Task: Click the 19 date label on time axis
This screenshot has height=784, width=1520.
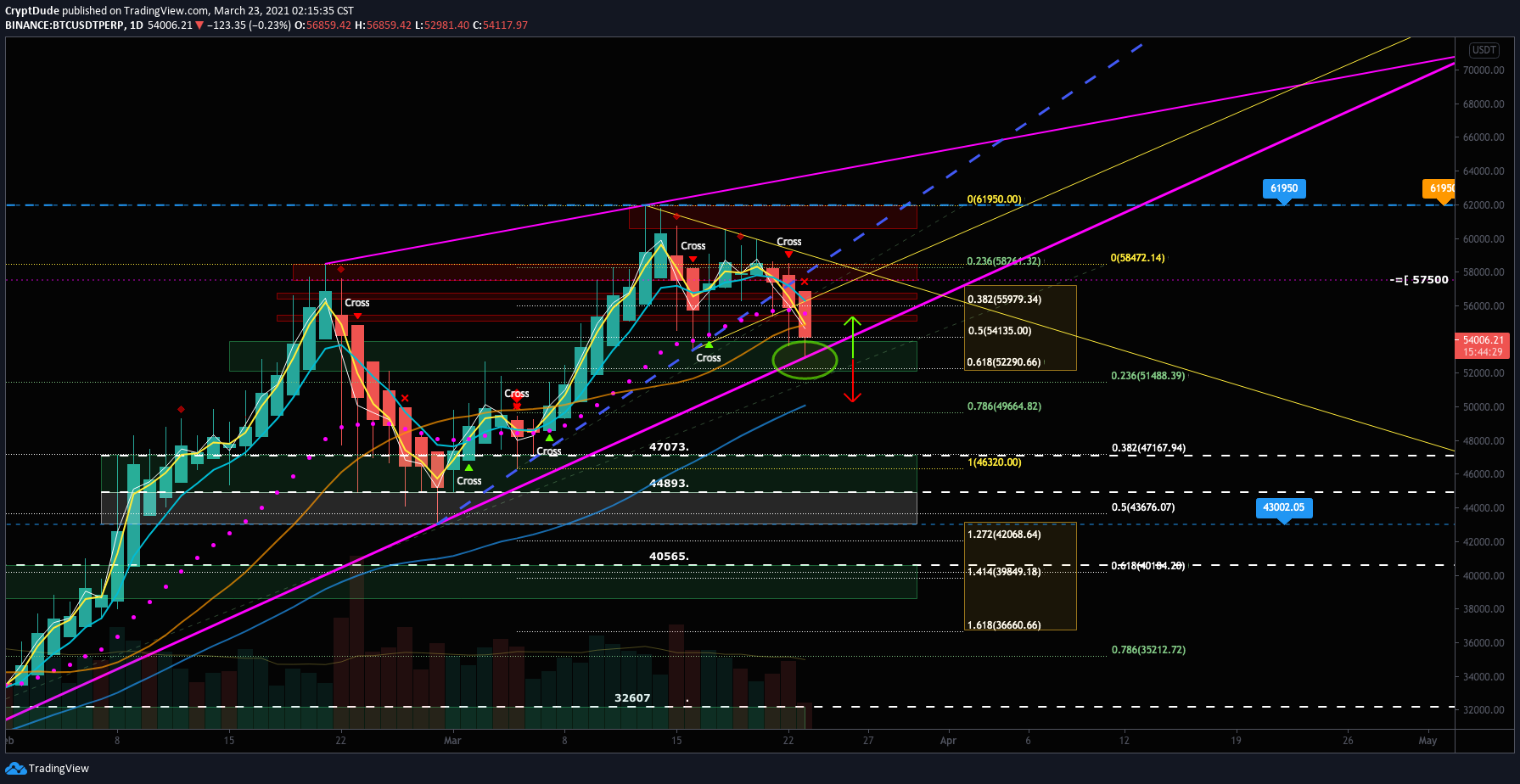Action: coord(1236,741)
